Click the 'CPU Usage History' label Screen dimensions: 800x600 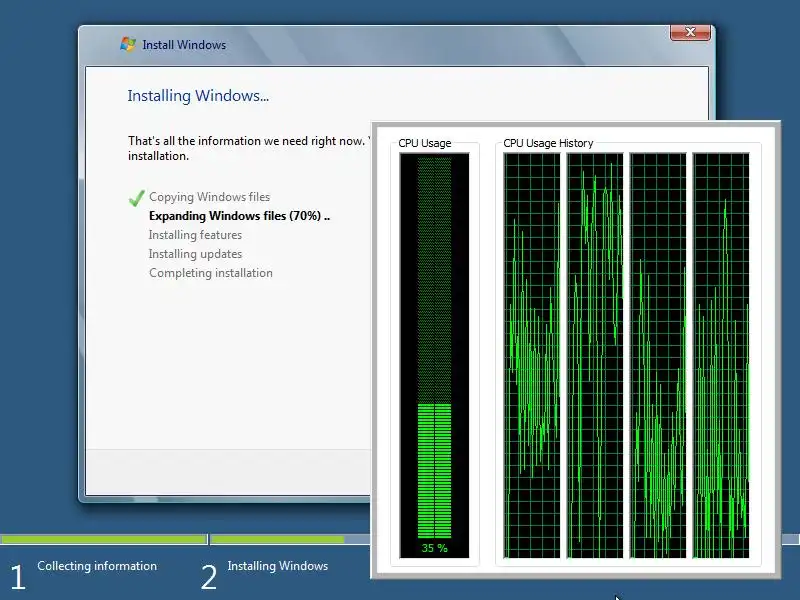click(x=548, y=143)
